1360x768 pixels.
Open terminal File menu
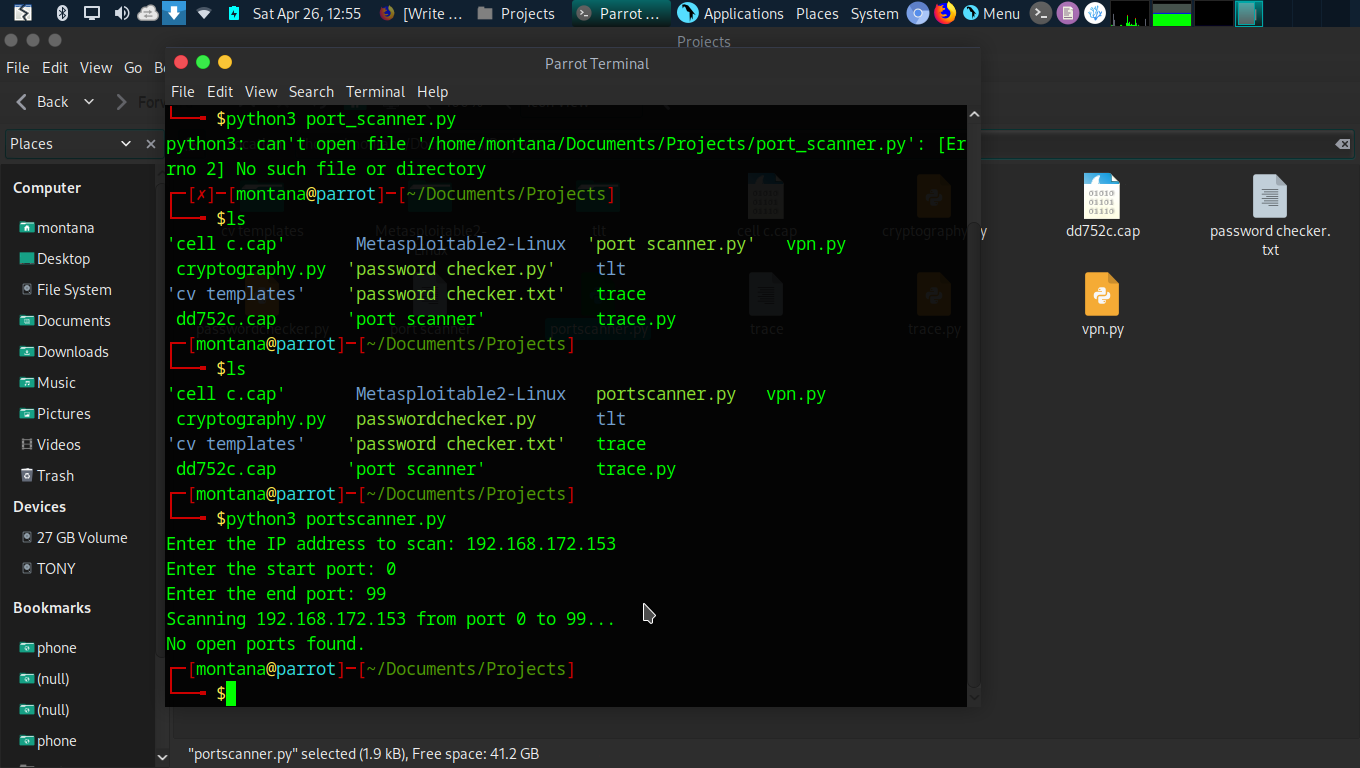pos(183,91)
